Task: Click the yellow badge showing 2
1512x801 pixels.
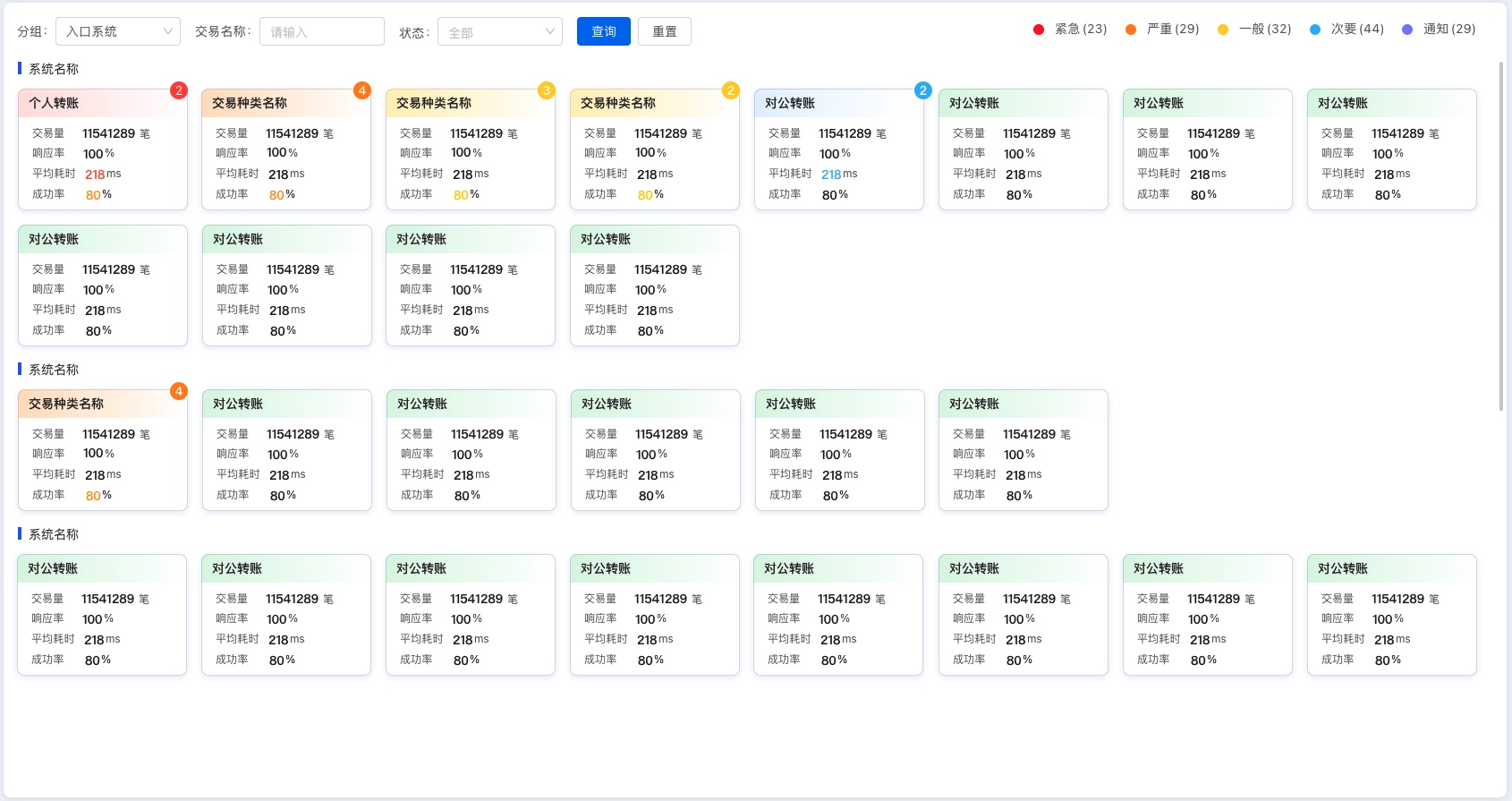Action: (731, 90)
